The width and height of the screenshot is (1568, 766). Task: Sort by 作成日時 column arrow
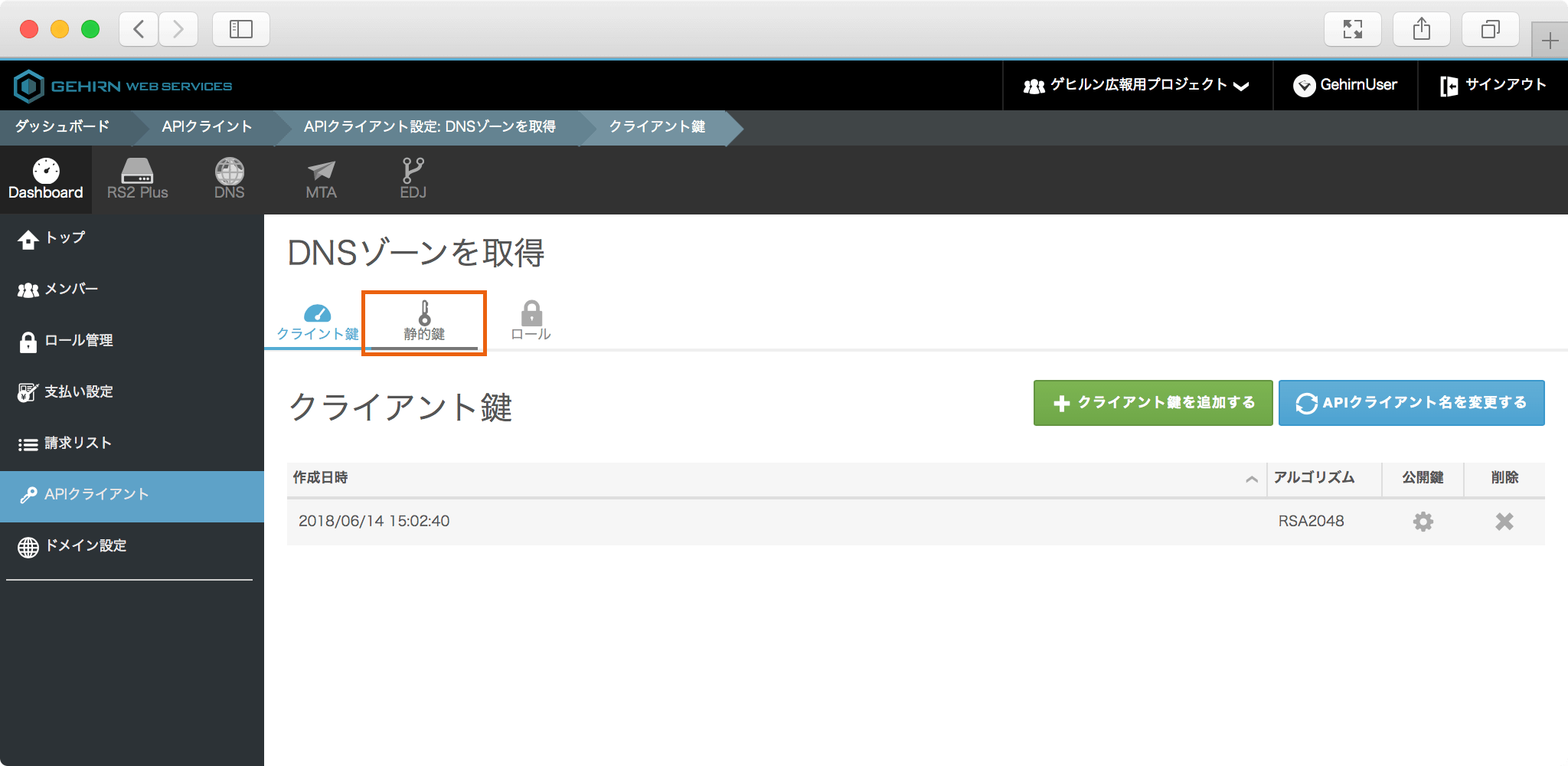click(x=1251, y=479)
